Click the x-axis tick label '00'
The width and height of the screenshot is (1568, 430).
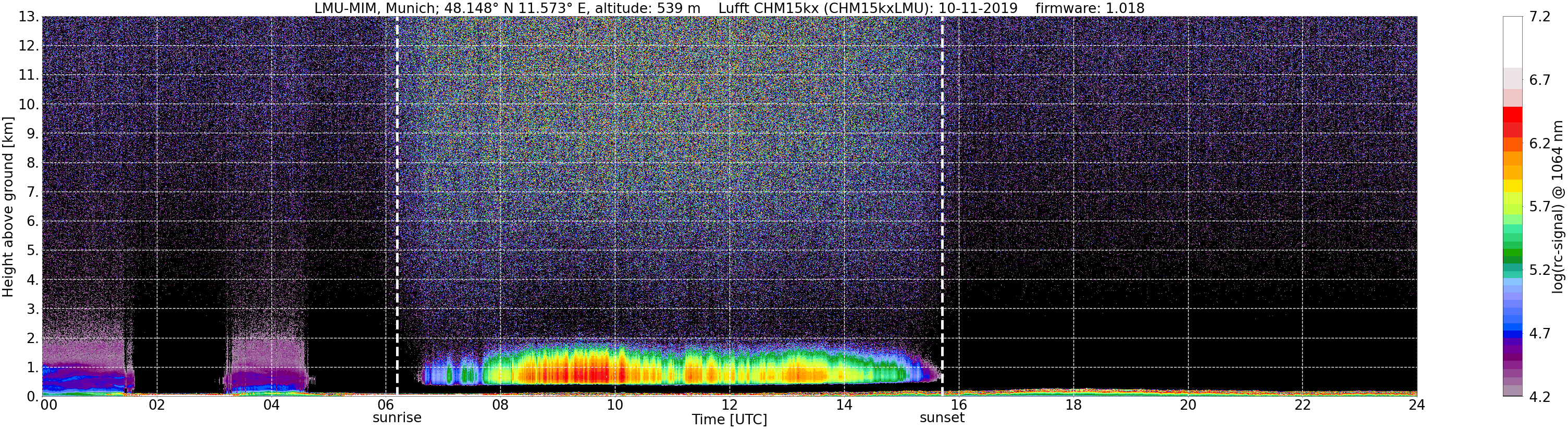pyautogui.click(x=48, y=405)
